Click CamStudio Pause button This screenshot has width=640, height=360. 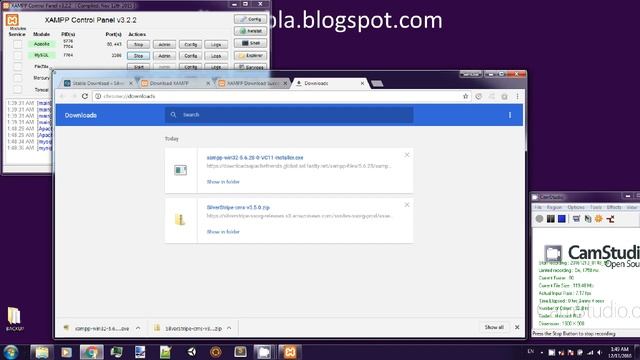coord(551,219)
